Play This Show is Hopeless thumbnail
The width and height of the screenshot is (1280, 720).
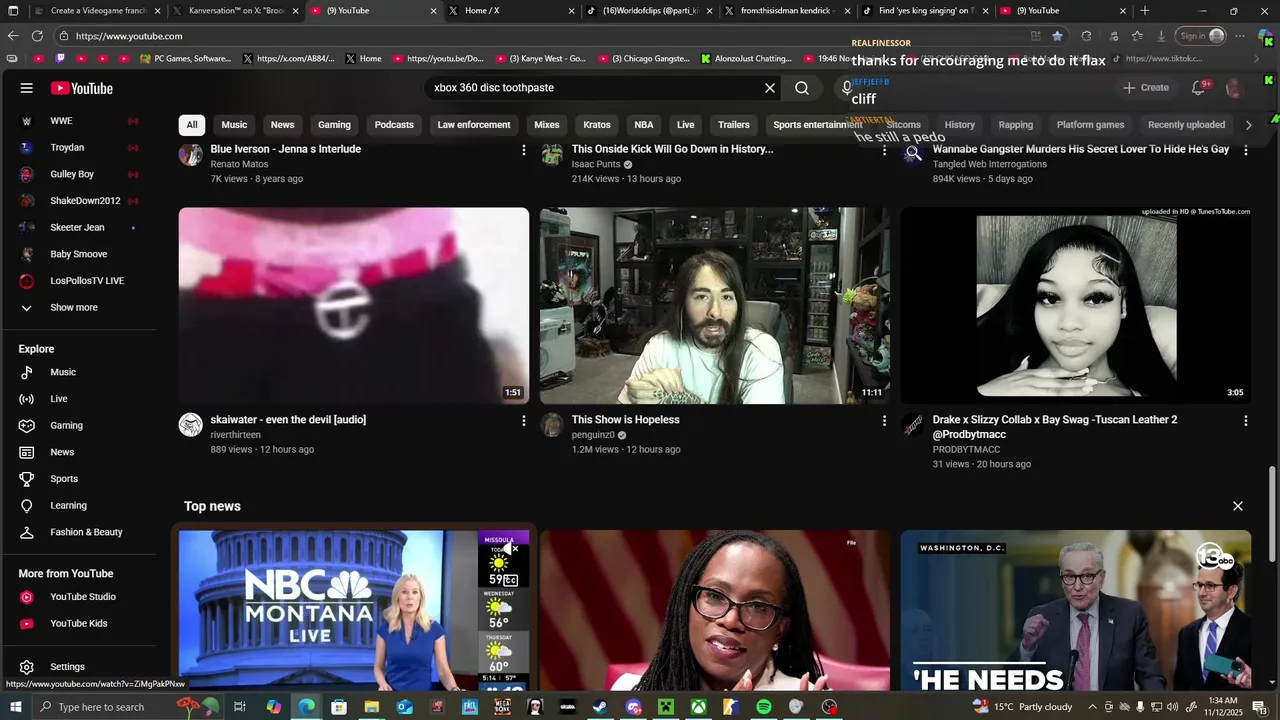(715, 305)
